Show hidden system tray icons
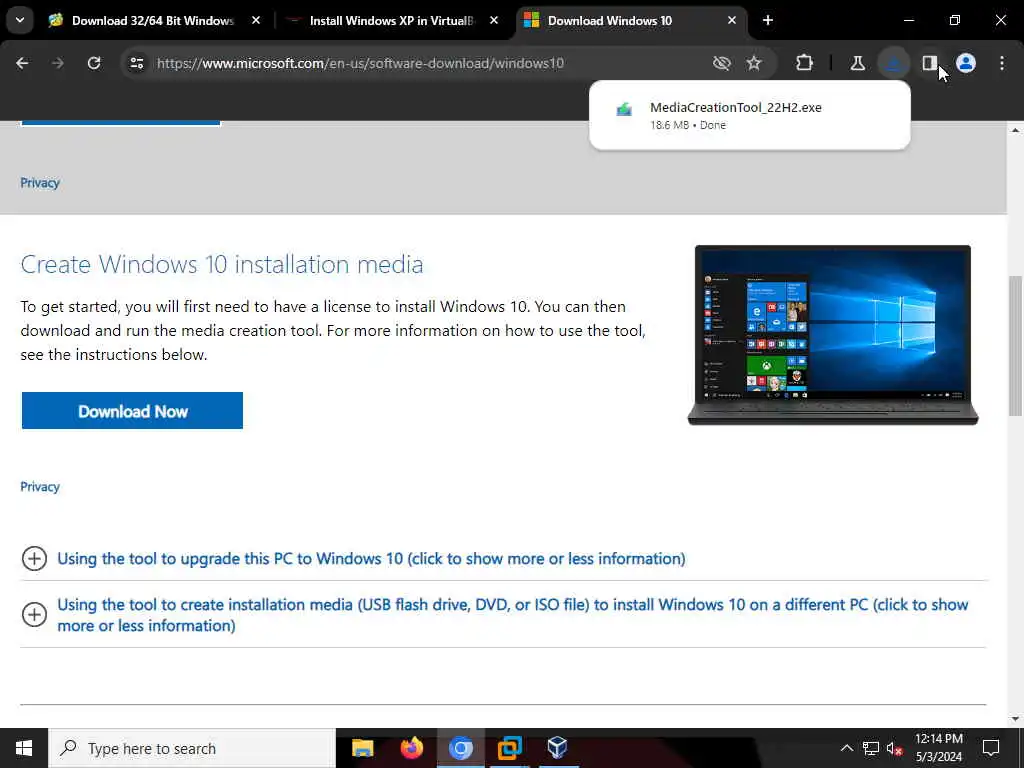 coord(846,748)
